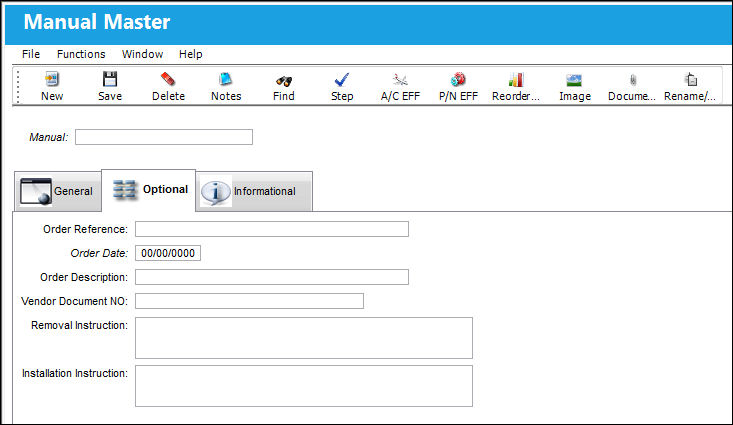Click the toolbar drag handle grip
The image size is (733, 425).
pyautogui.click(x=18, y=86)
